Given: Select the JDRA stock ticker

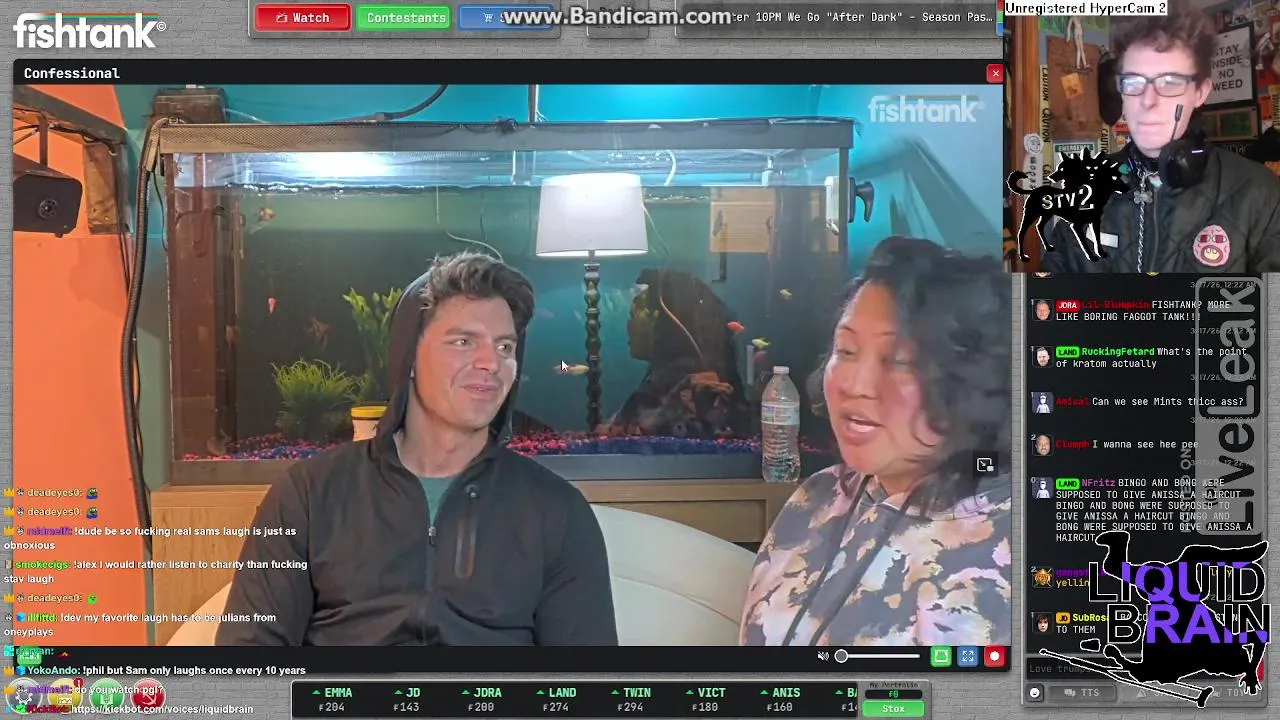Looking at the screenshot, I should coord(484,699).
